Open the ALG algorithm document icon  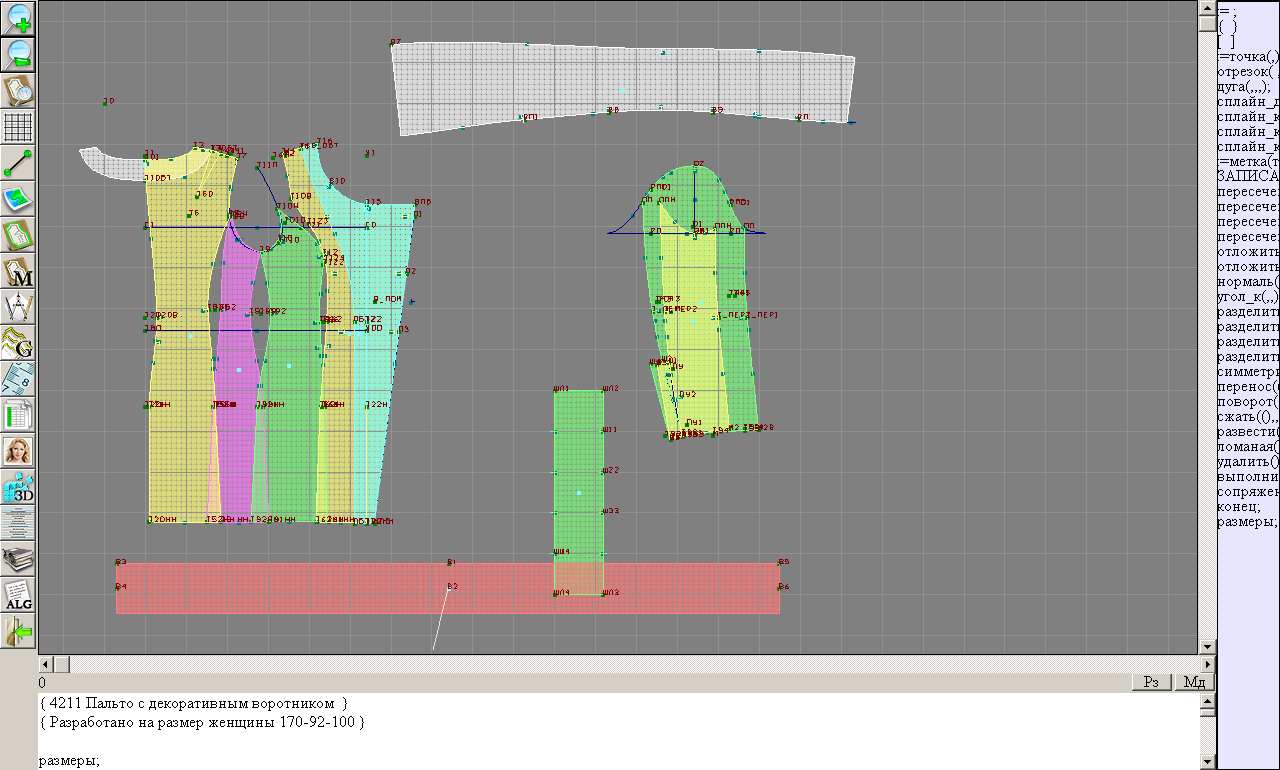(x=19, y=595)
